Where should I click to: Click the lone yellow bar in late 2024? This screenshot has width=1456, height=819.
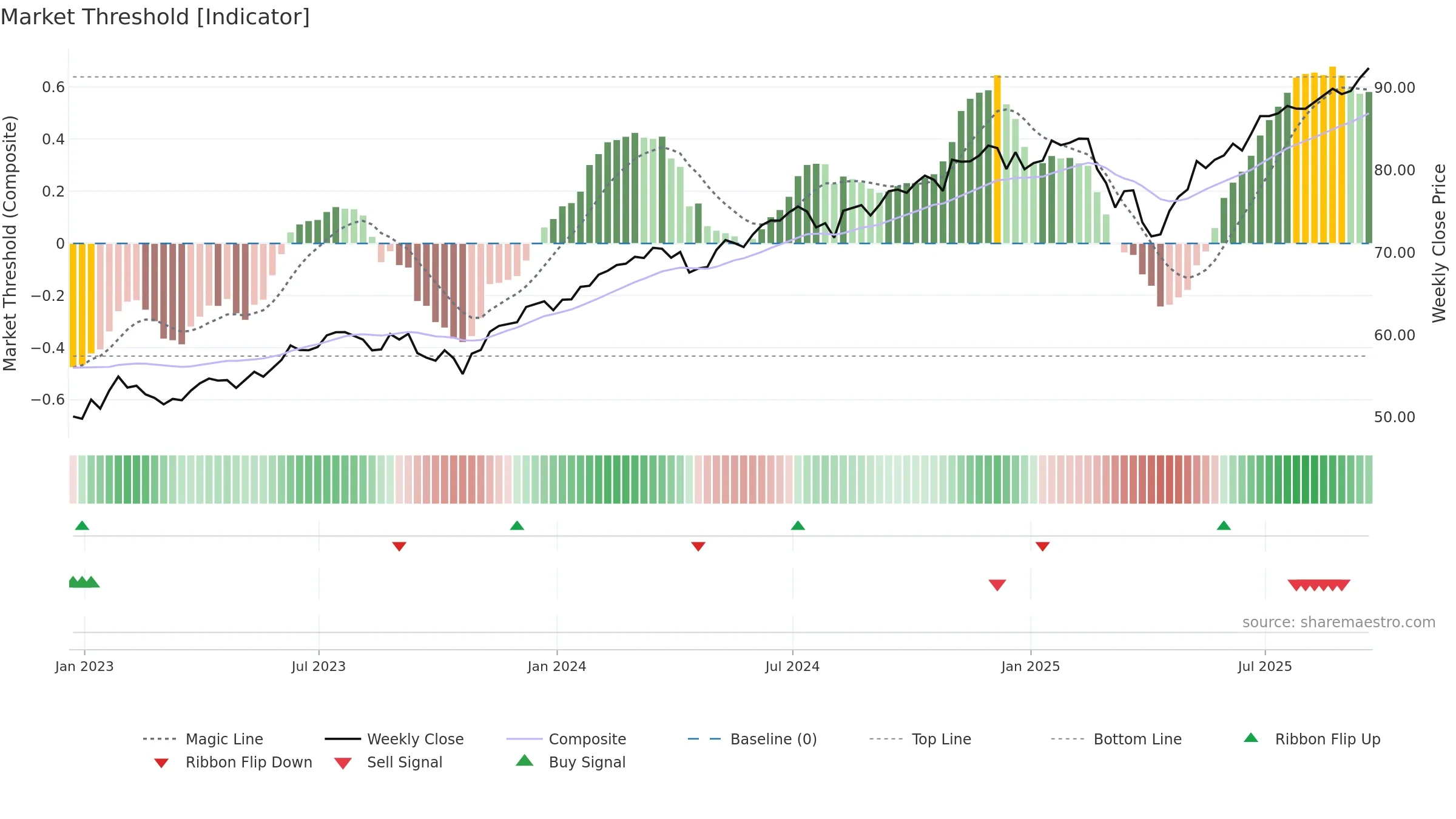click(997, 159)
